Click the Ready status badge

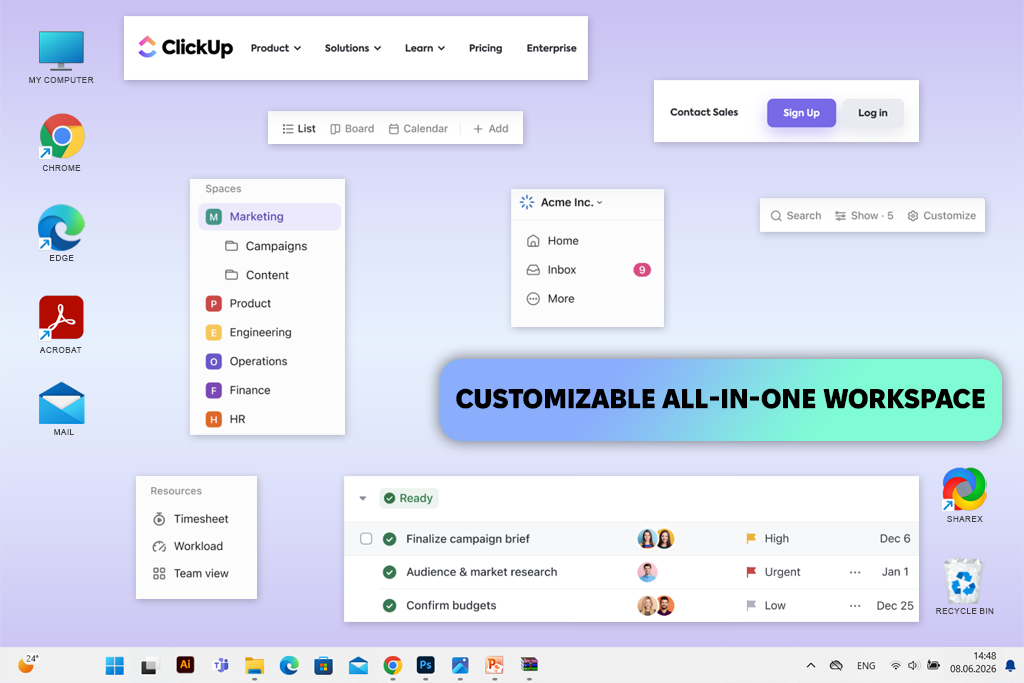pos(409,499)
